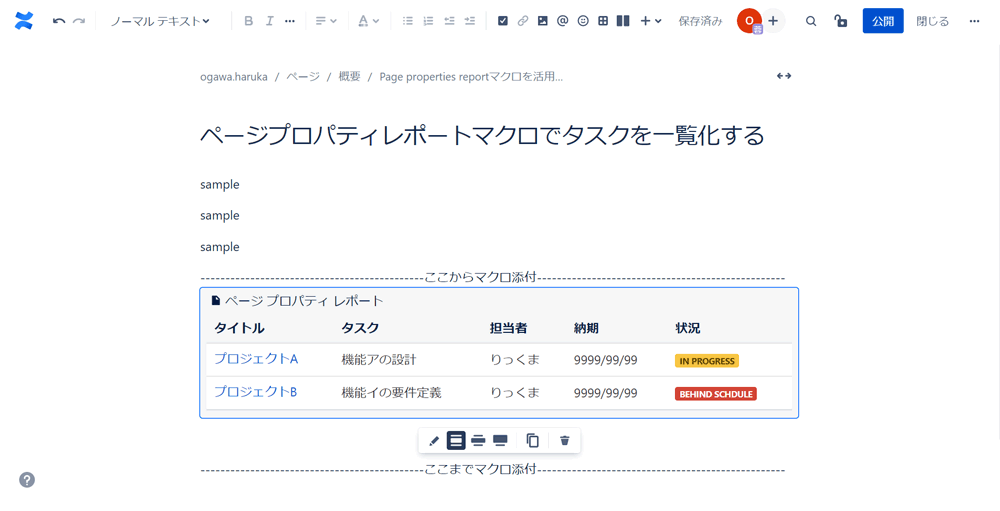Toggle italic formatting
Viewport: 1000px width, 511px height.
269,21
